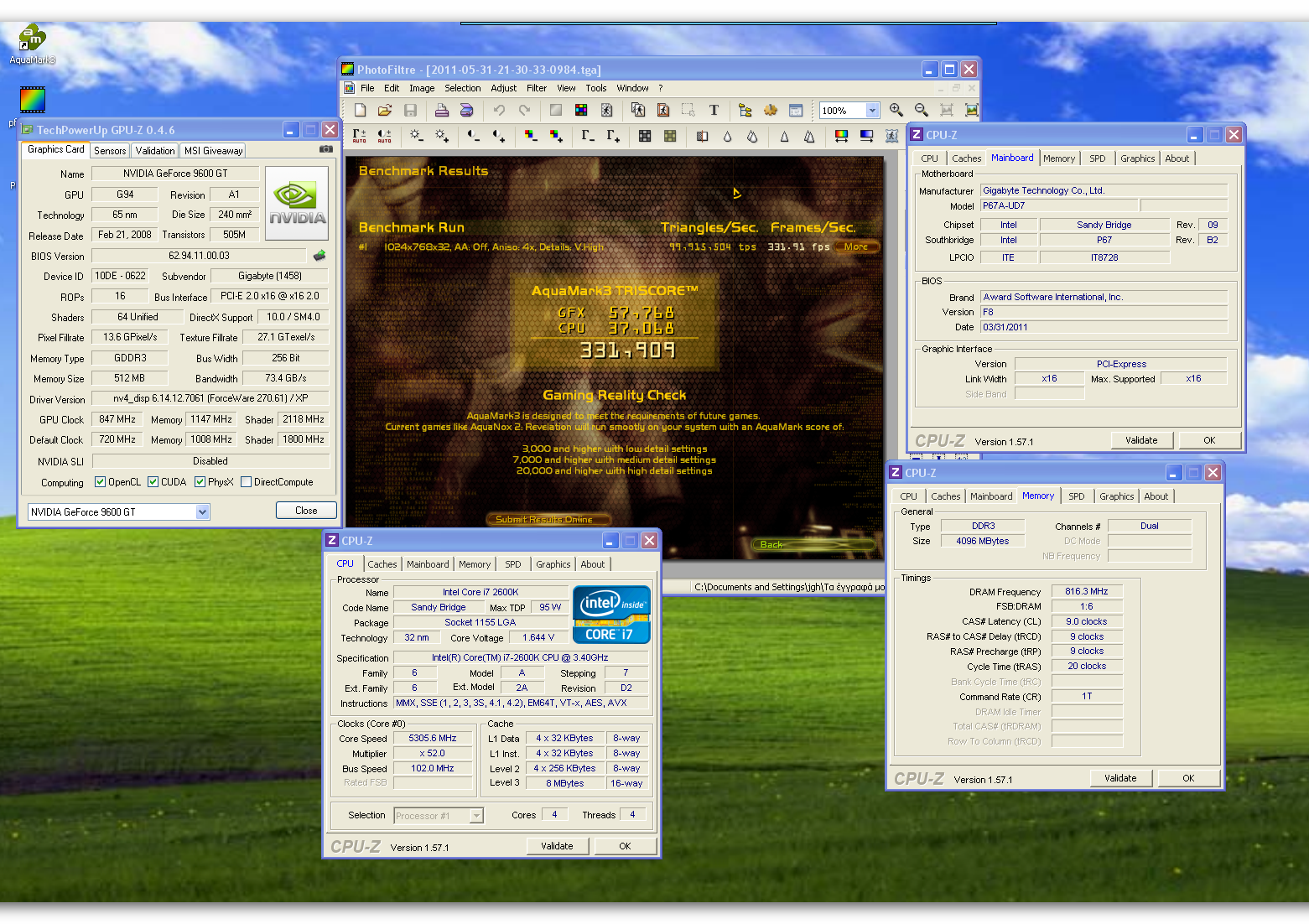Click the GPU name field 'NVIDIA GeForce 9600 GT'

175,174
